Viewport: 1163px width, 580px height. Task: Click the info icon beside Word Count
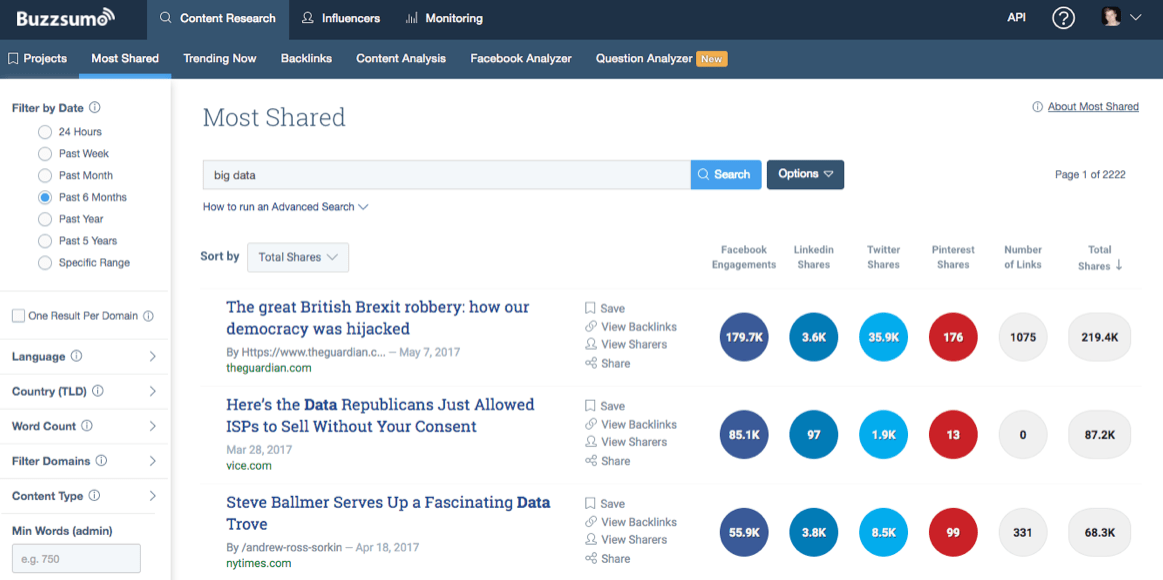87,426
